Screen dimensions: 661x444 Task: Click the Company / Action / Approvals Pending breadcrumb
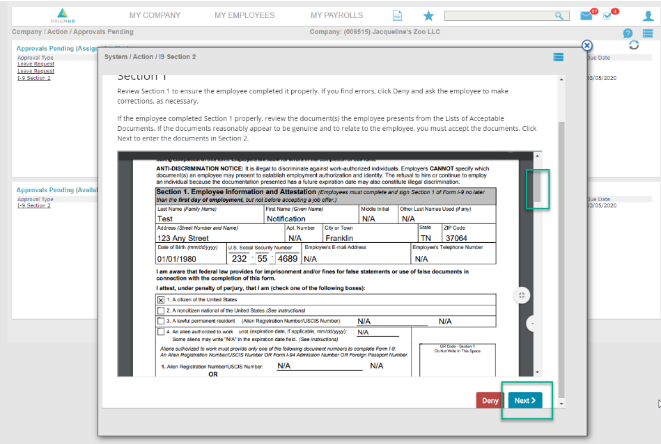(73, 32)
